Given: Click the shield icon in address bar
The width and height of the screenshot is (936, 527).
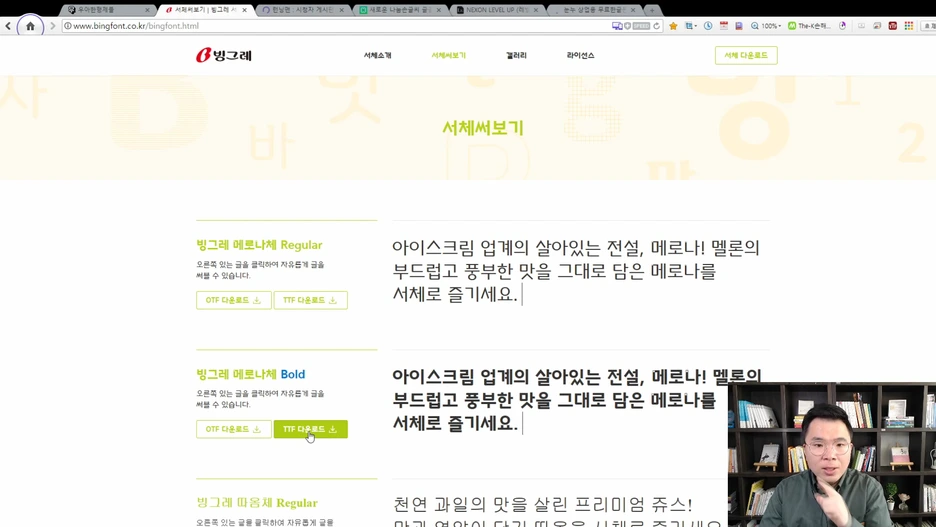Looking at the screenshot, I should [627, 26].
